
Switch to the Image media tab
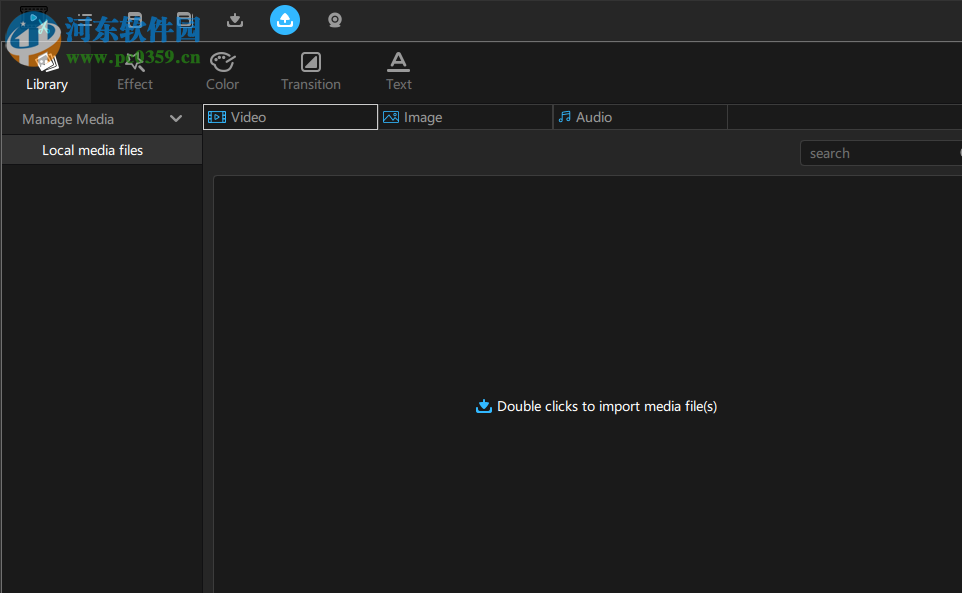tap(420, 117)
